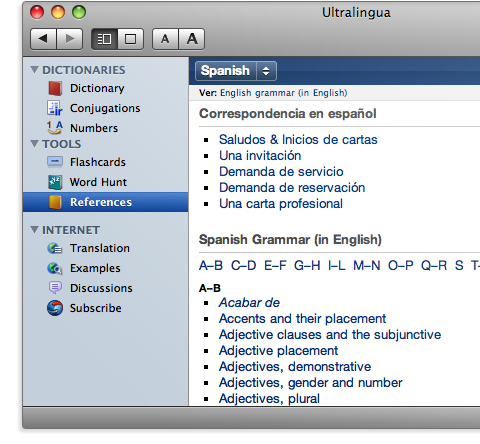Viewport: 480px width, 444px height.
Task: Click the Flashcards icon
Action: pyautogui.click(x=55, y=162)
